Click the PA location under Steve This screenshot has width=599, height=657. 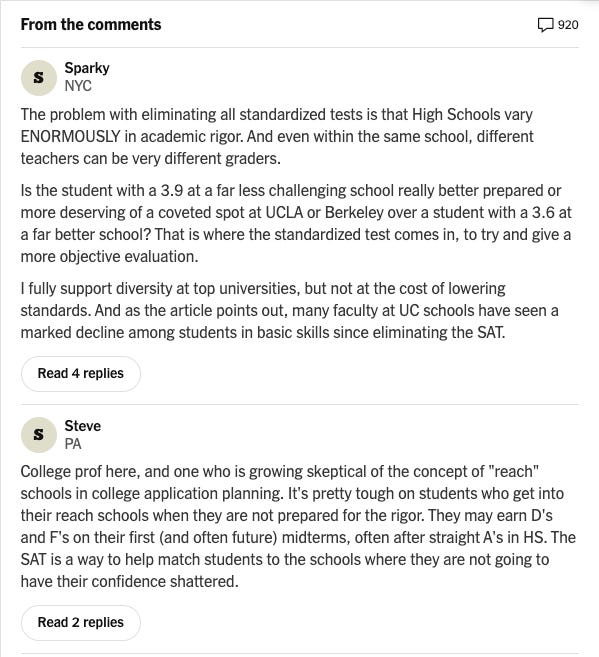coord(73,444)
